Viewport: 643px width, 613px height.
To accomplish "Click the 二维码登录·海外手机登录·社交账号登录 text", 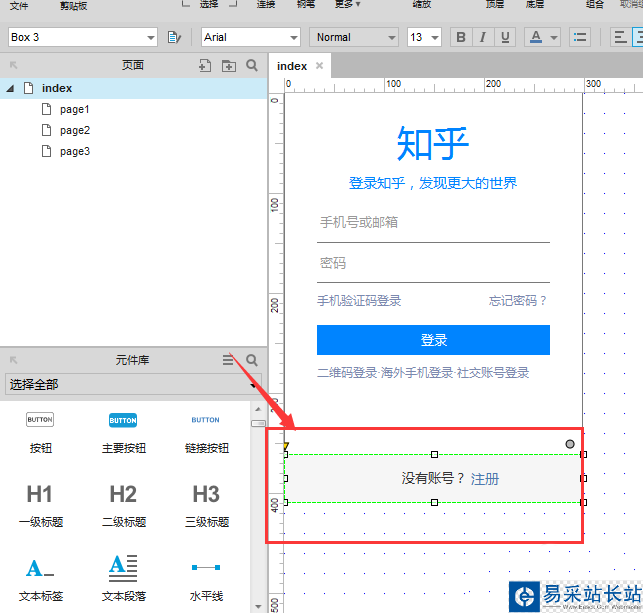I will pos(423,373).
